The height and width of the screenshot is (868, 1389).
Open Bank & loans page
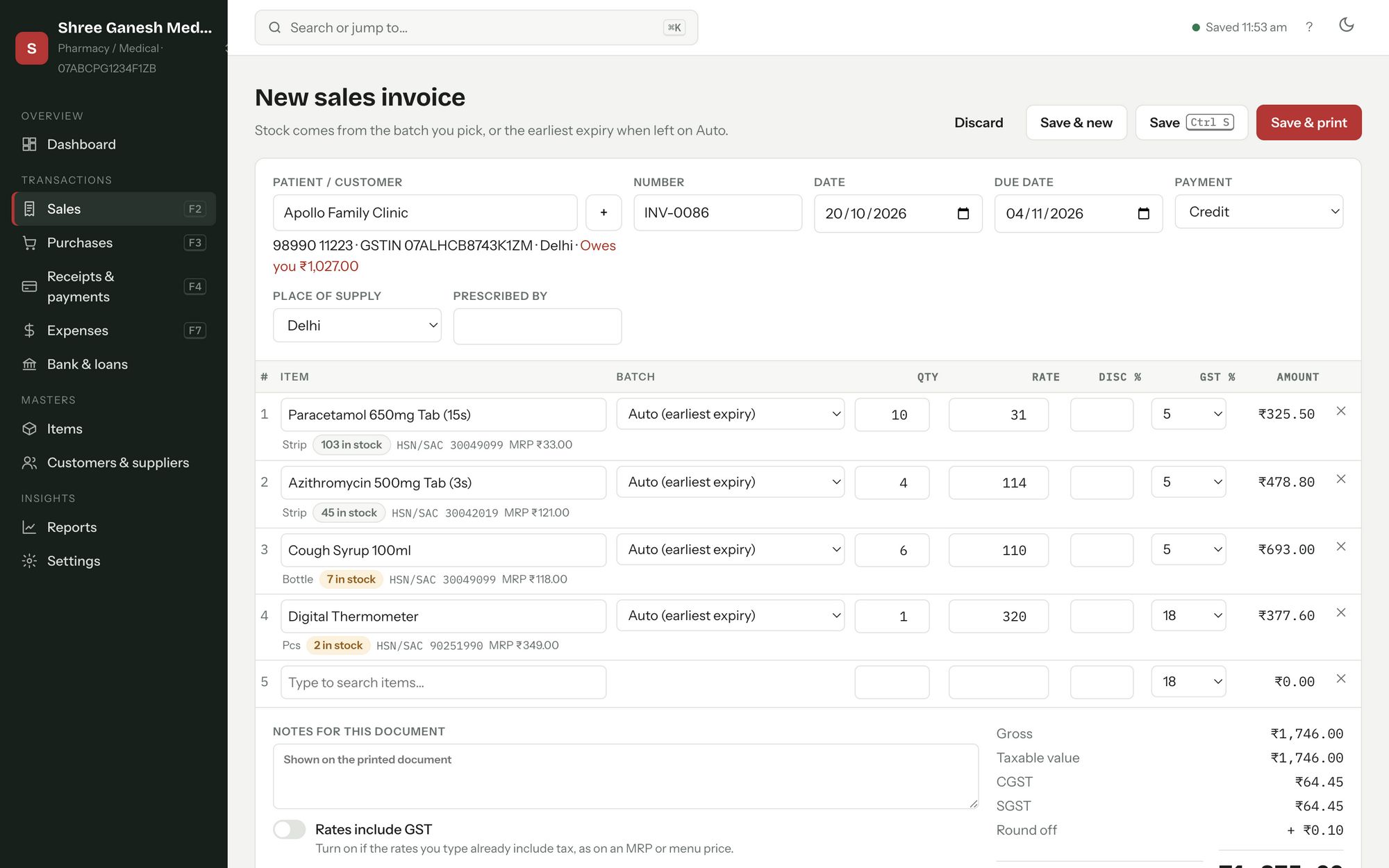pos(114,365)
